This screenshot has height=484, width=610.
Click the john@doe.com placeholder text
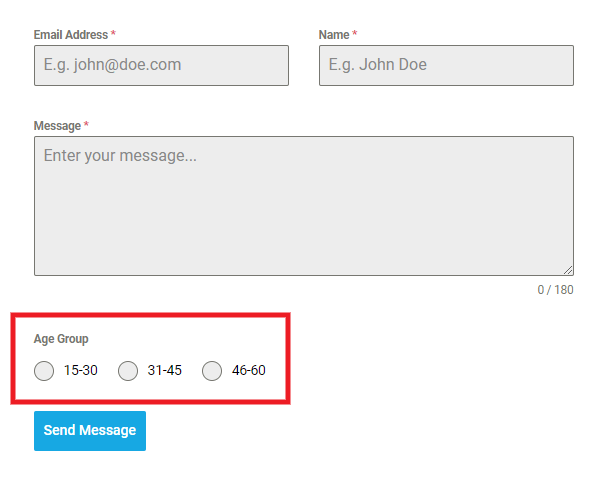(x=128, y=65)
